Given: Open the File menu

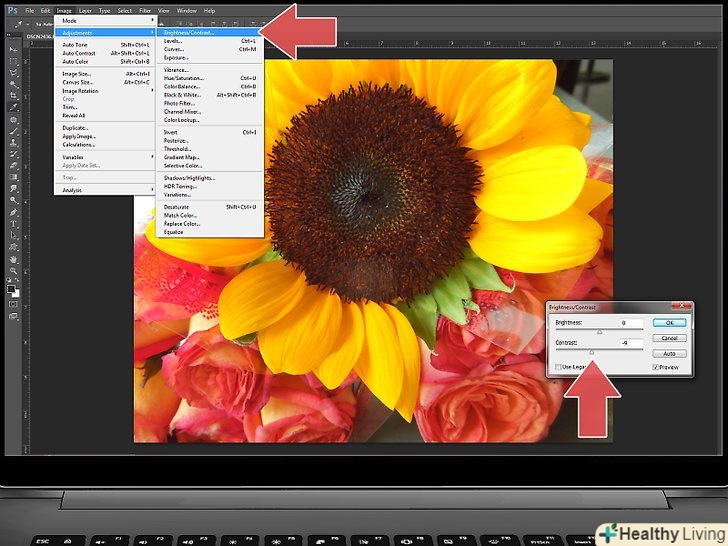Looking at the screenshot, I should pos(30,10).
